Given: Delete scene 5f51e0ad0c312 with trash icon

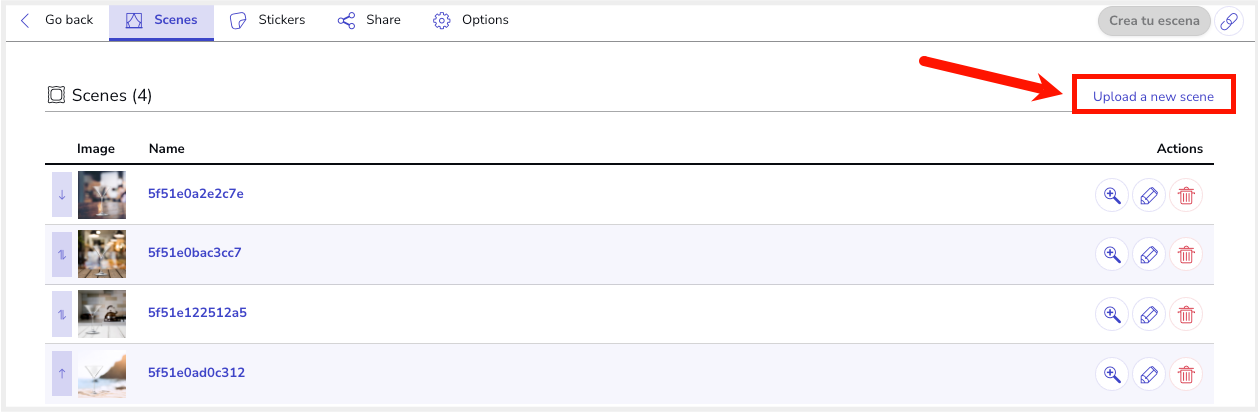Looking at the screenshot, I should 1186,375.
